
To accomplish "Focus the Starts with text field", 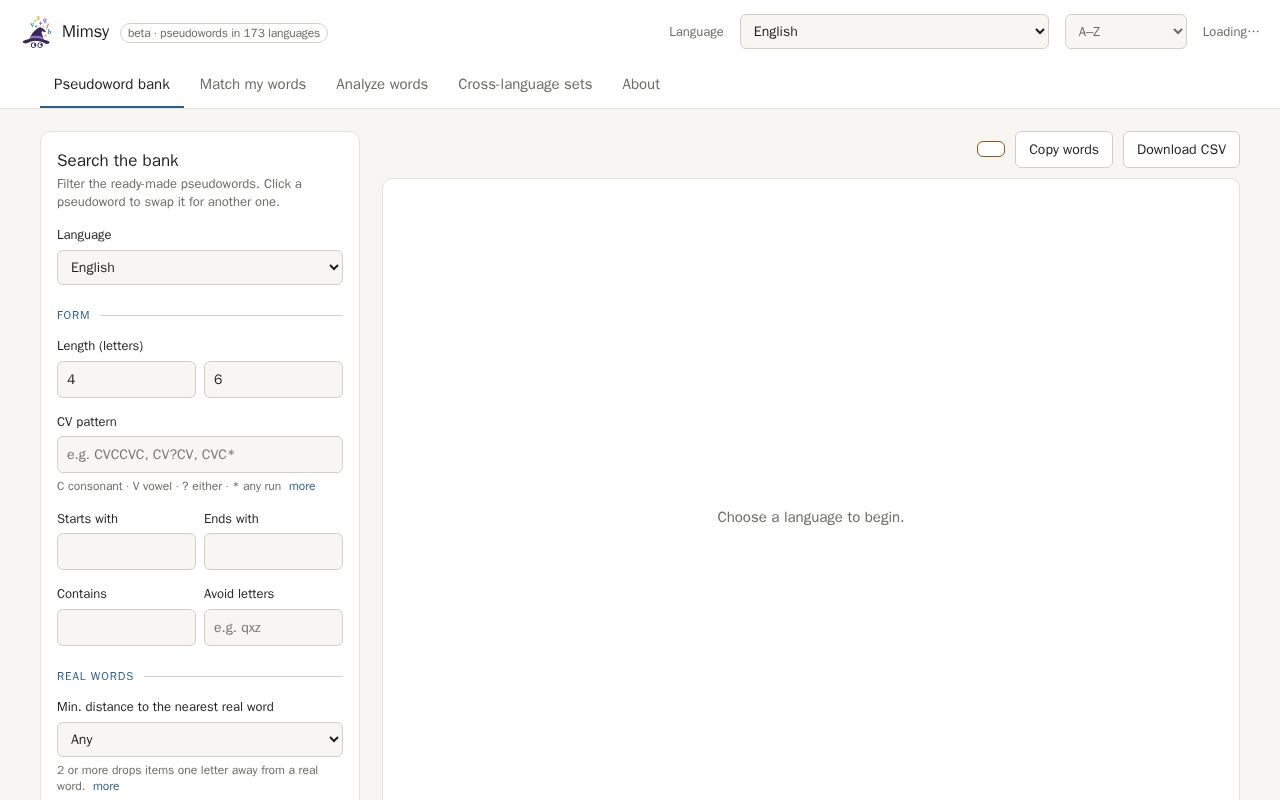I will tap(126, 552).
